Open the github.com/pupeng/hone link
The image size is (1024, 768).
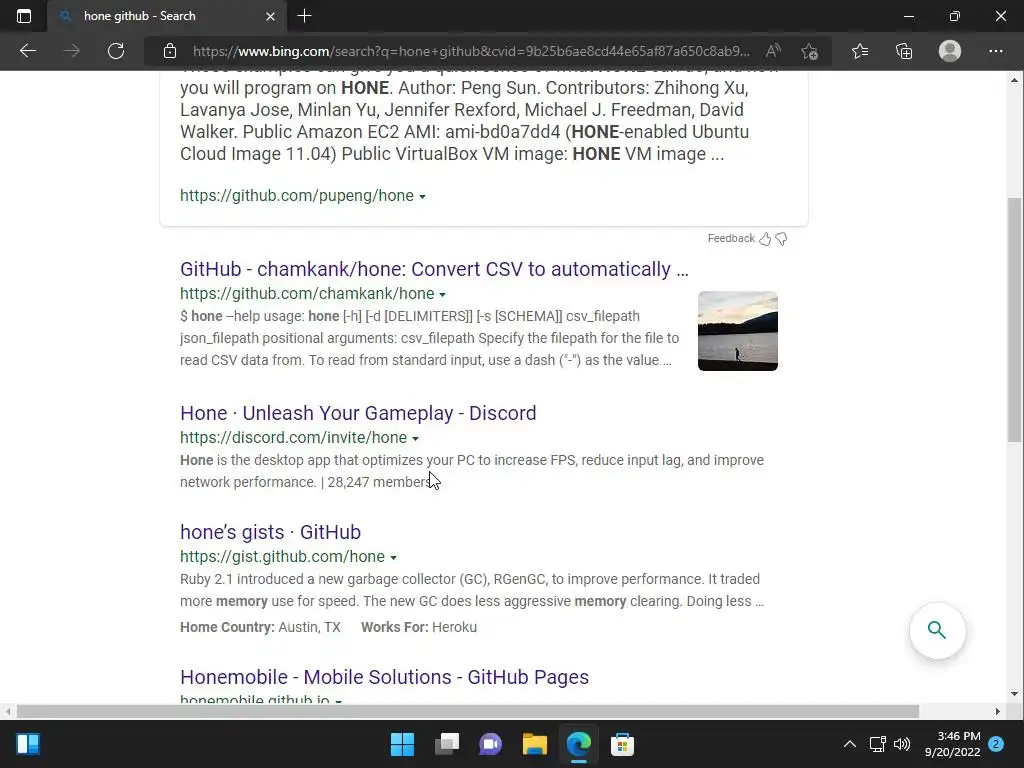[296, 195]
